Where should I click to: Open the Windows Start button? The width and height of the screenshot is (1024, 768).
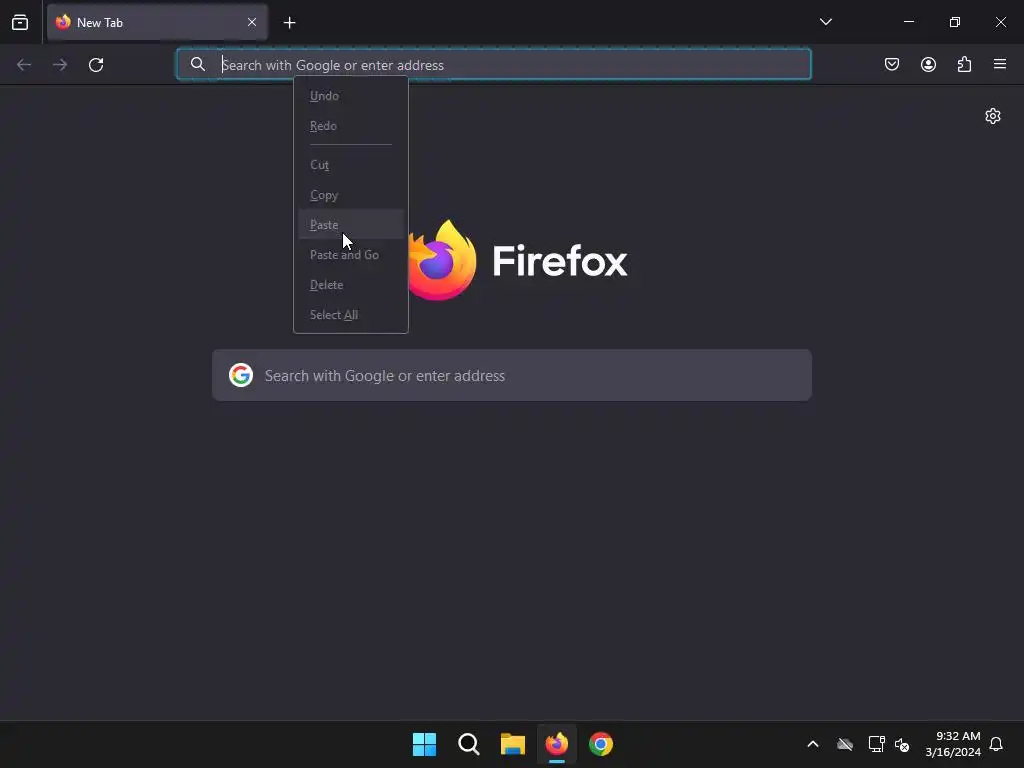[x=424, y=744]
